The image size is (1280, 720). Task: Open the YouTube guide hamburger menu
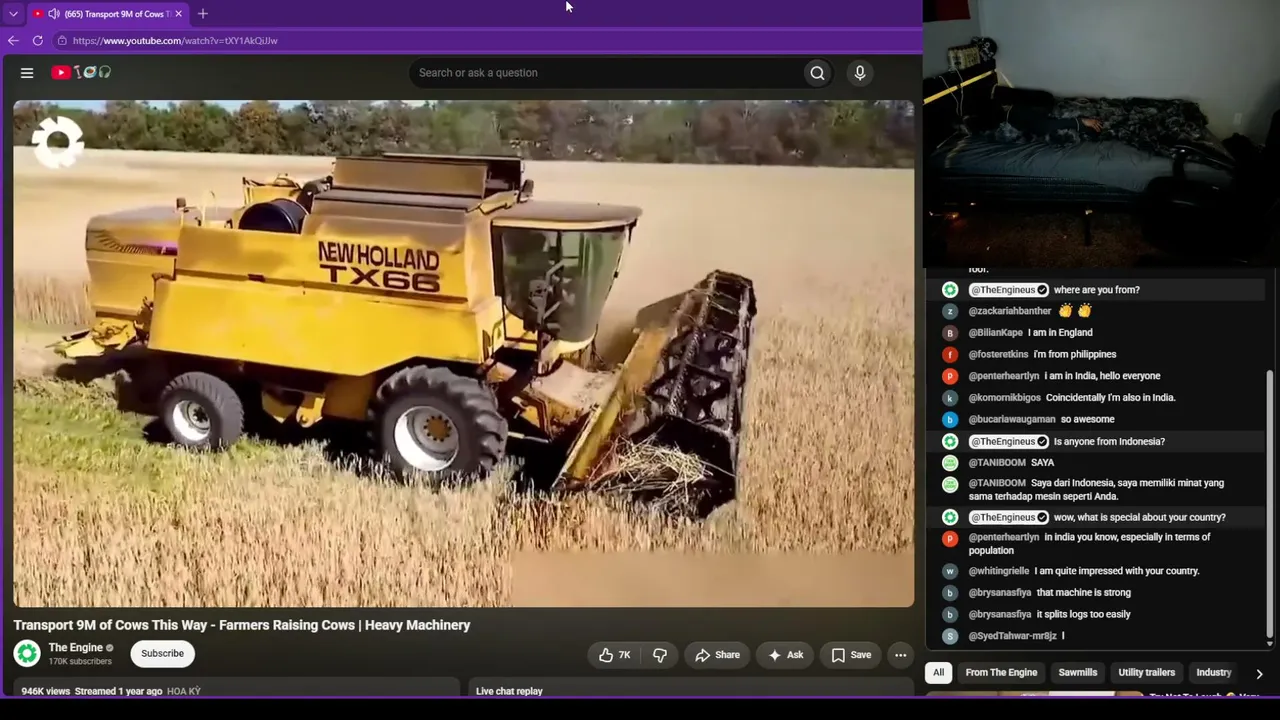point(27,73)
